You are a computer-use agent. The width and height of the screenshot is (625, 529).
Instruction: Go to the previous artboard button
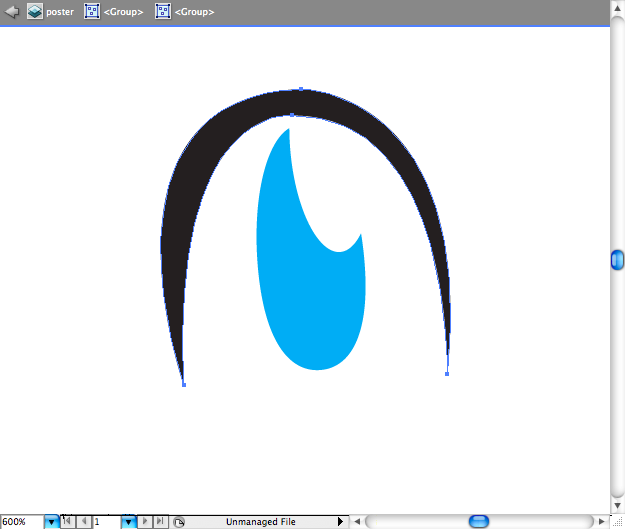pos(84,521)
